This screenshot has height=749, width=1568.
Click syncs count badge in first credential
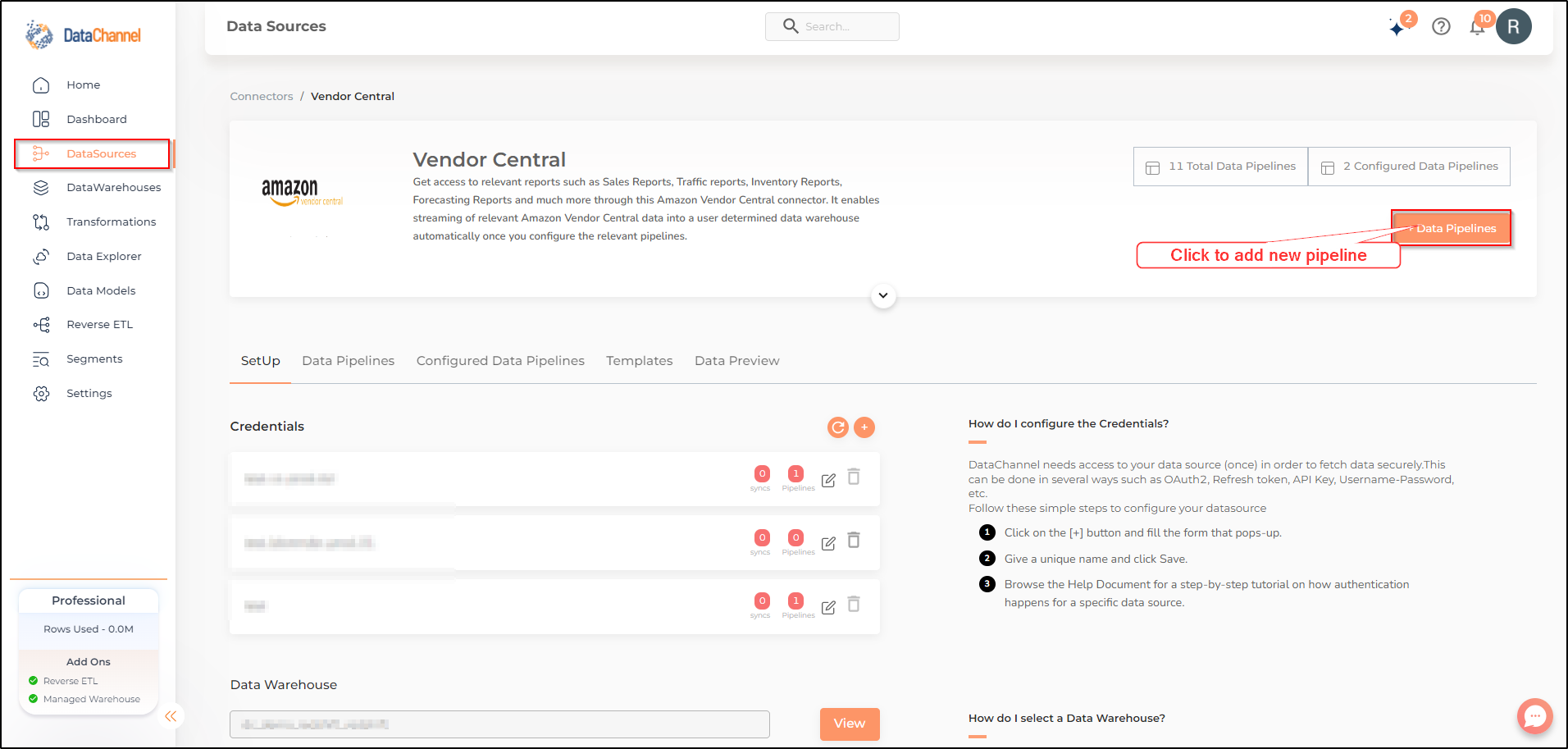point(762,473)
